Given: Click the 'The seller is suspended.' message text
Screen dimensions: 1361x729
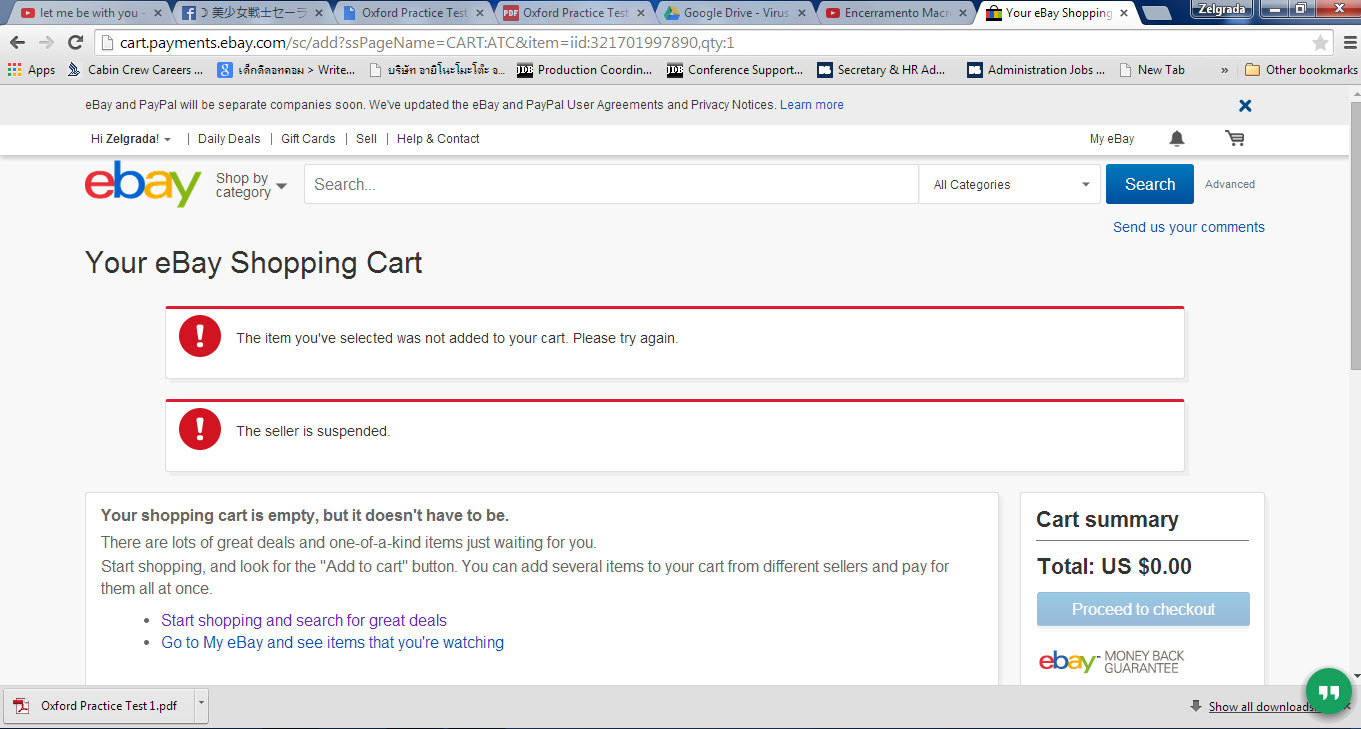Looking at the screenshot, I should tap(313, 431).
